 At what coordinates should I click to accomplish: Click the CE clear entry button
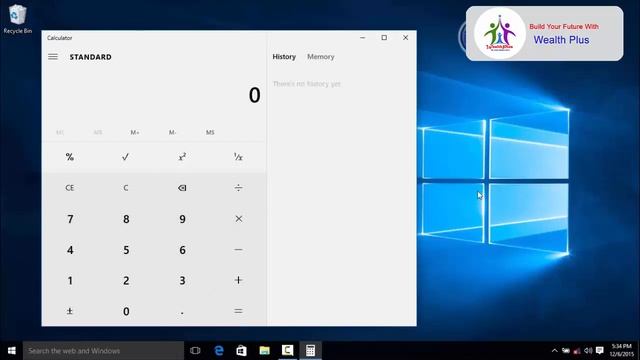click(70, 188)
